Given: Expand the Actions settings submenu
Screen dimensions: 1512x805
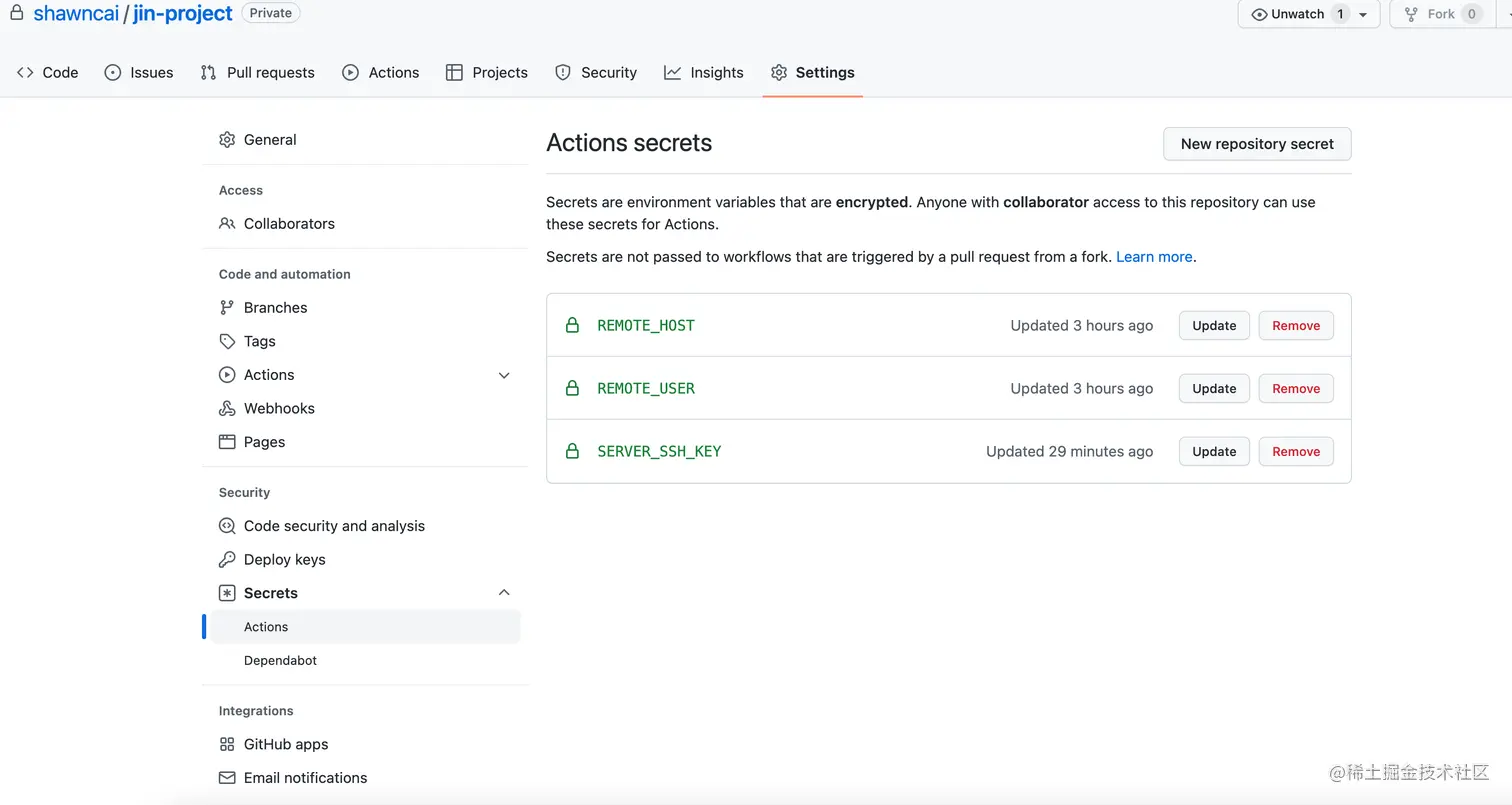Looking at the screenshot, I should click(504, 375).
